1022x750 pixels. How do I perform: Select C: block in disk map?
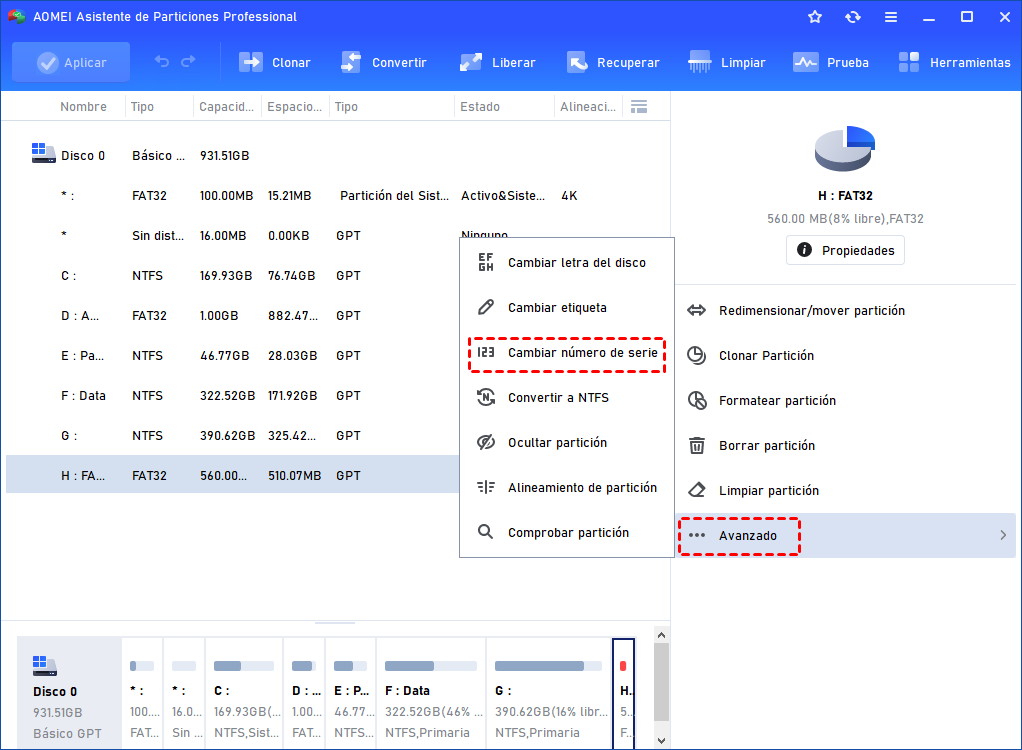[x=244, y=693]
